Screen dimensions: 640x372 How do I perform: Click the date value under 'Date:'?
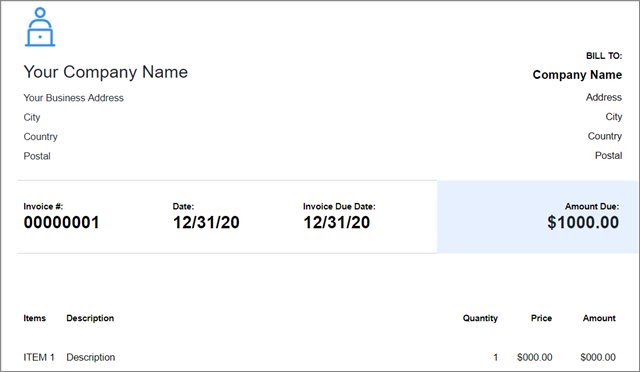206,223
